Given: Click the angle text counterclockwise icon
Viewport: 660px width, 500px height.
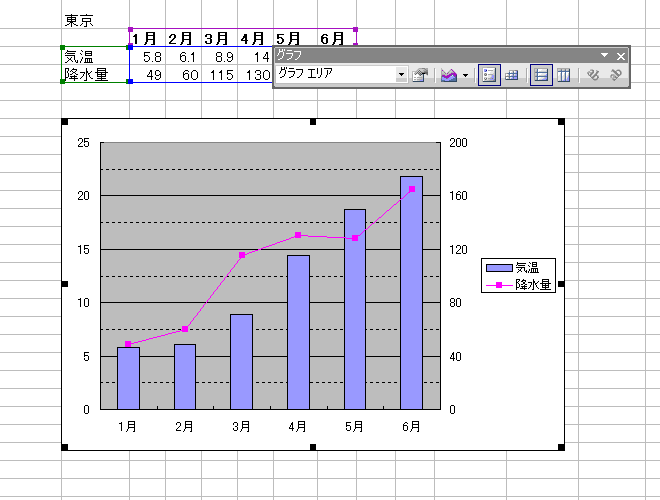Looking at the screenshot, I should (615, 75).
